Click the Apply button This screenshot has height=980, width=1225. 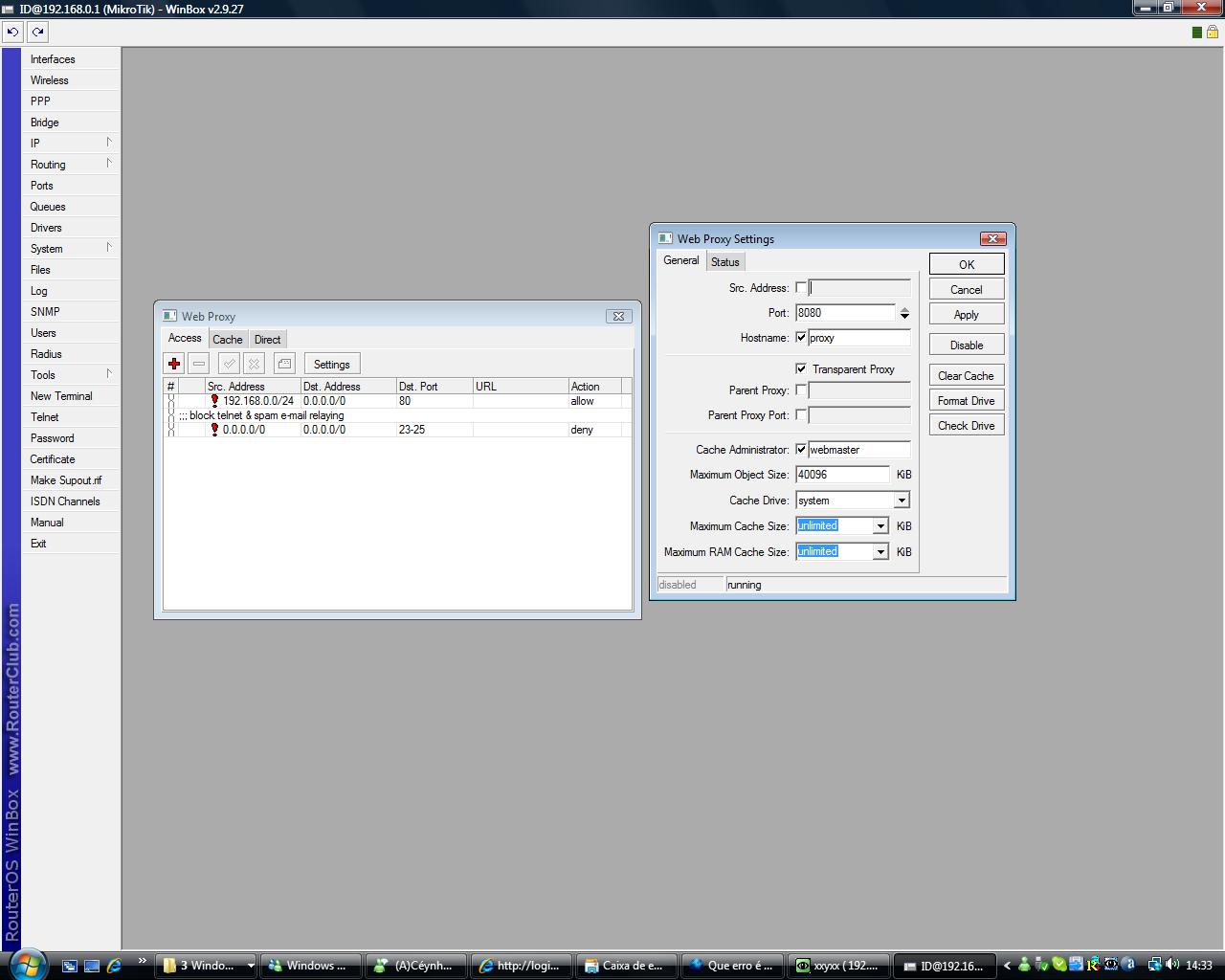pyautogui.click(x=967, y=315)
